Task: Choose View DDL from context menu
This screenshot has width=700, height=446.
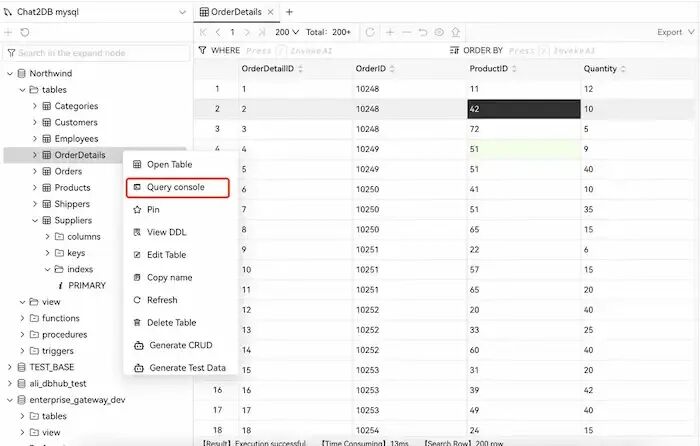Action: [x=179, y=232]
